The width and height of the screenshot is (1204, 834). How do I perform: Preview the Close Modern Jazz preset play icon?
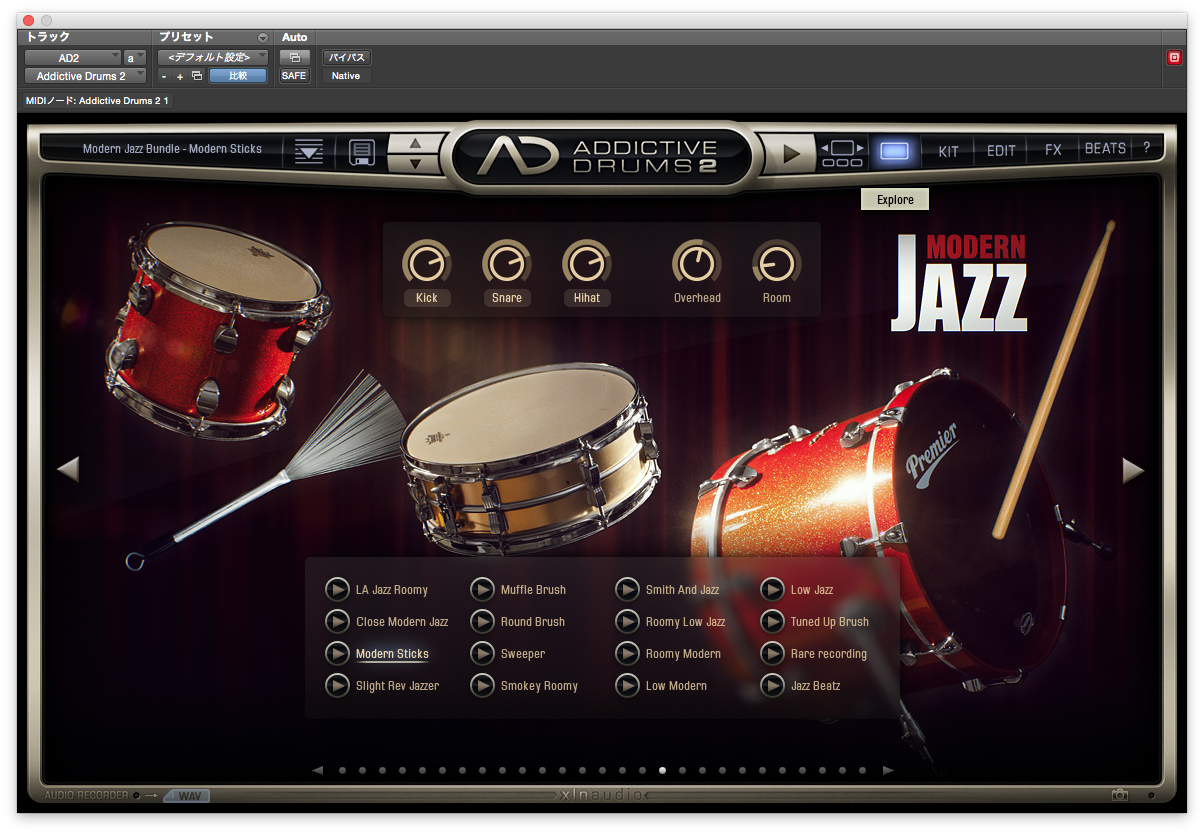click(337, 622)
